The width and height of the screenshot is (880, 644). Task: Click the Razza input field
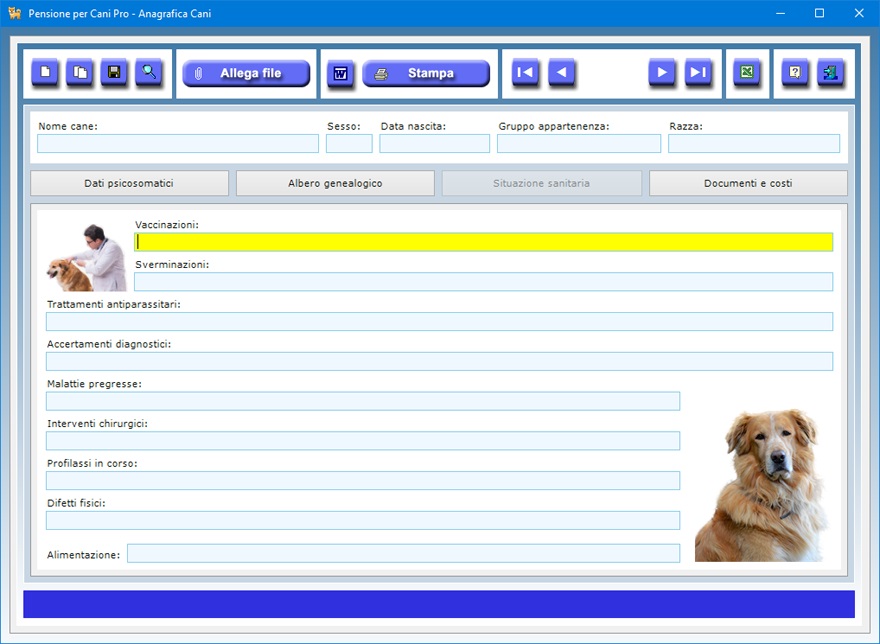(754, 144)
